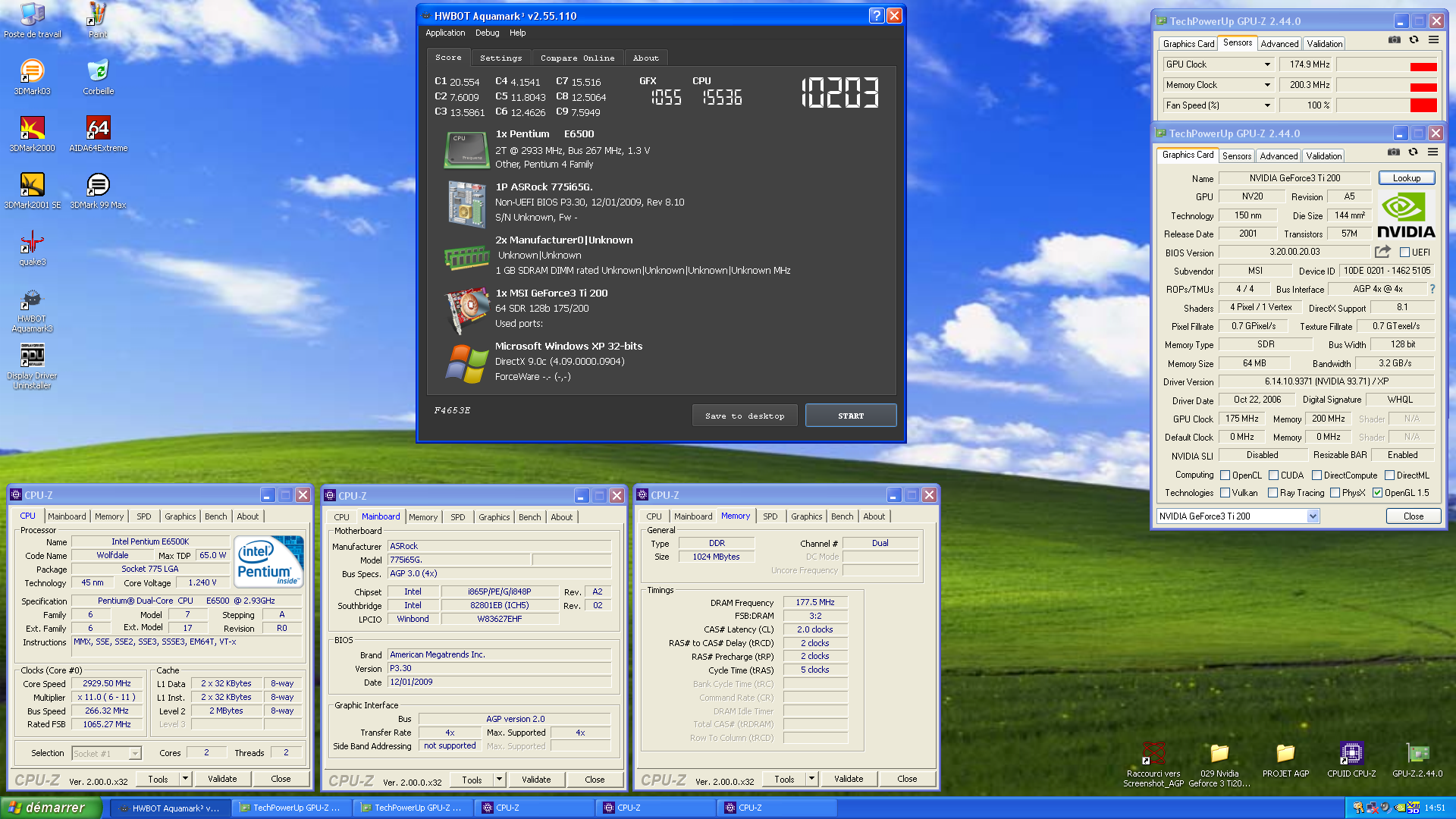The image size is (1456, 819).
Task: Toggle the Vulkan checkbox
Action: coord(1225,493)
